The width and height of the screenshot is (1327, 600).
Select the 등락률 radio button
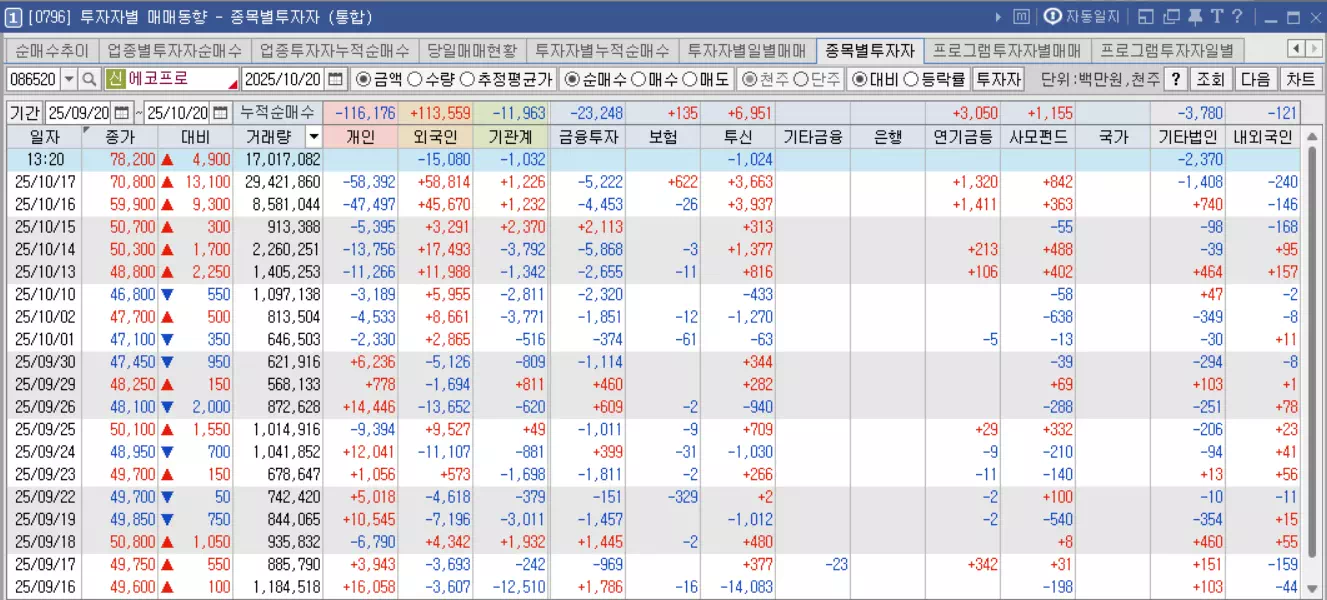[x=913, y=80]
